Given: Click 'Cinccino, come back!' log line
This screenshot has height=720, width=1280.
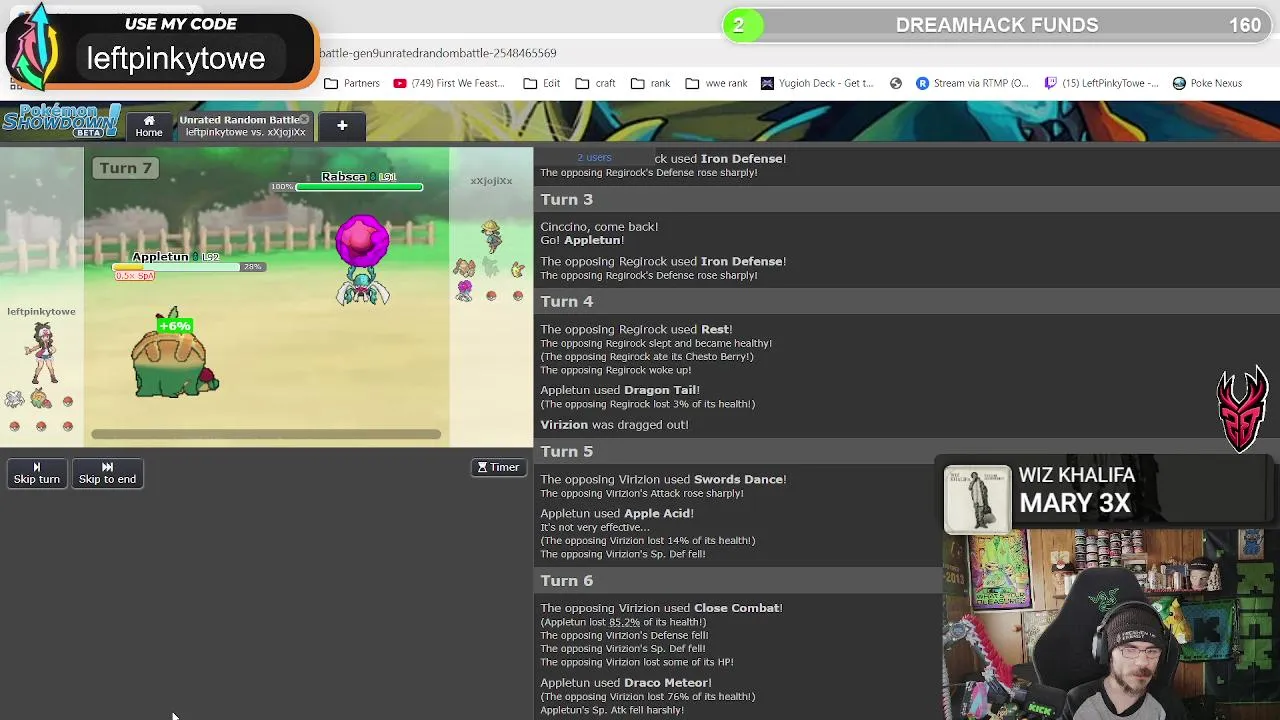Looking at the screenshot, I should coord(599,227).
